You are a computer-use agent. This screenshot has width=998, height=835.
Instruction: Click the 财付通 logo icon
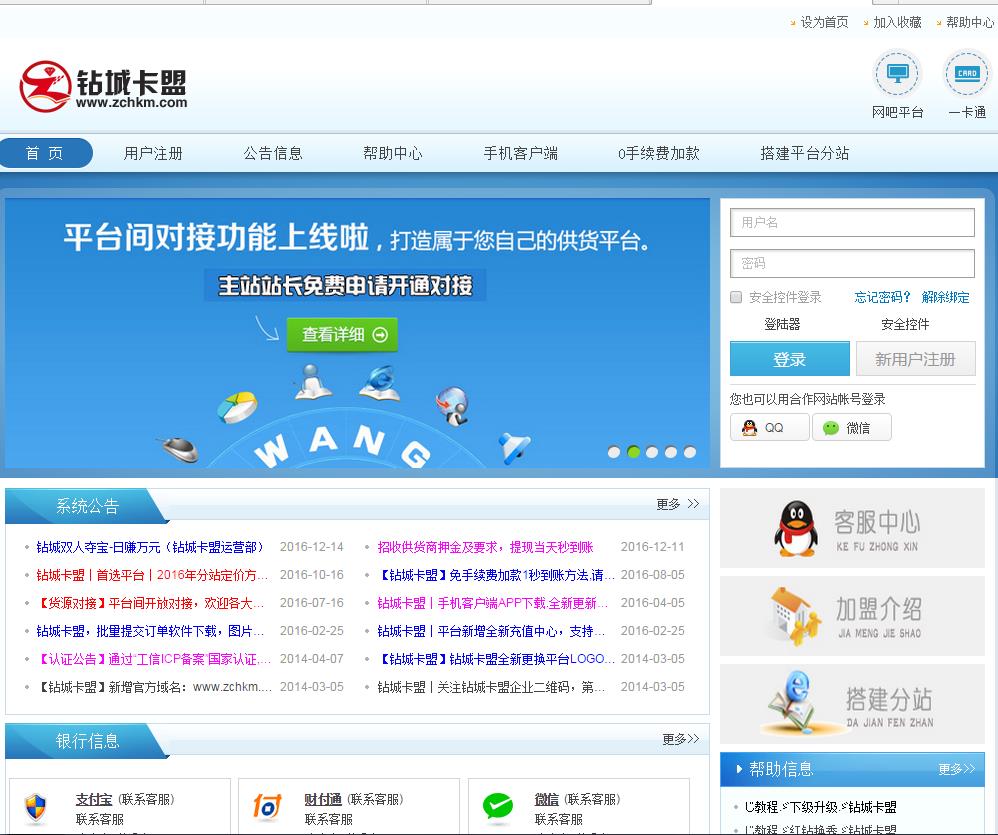coord(267,807)
